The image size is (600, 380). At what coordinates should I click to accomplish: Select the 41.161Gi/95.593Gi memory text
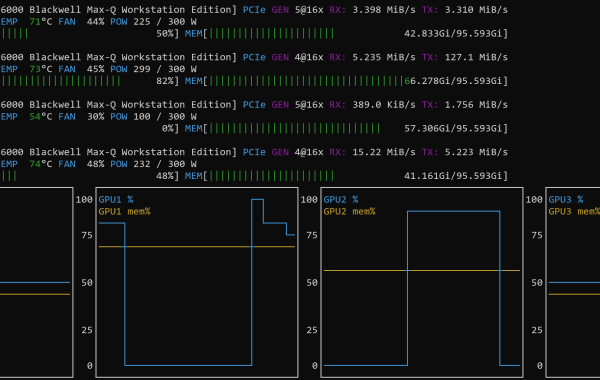[453, 176]
